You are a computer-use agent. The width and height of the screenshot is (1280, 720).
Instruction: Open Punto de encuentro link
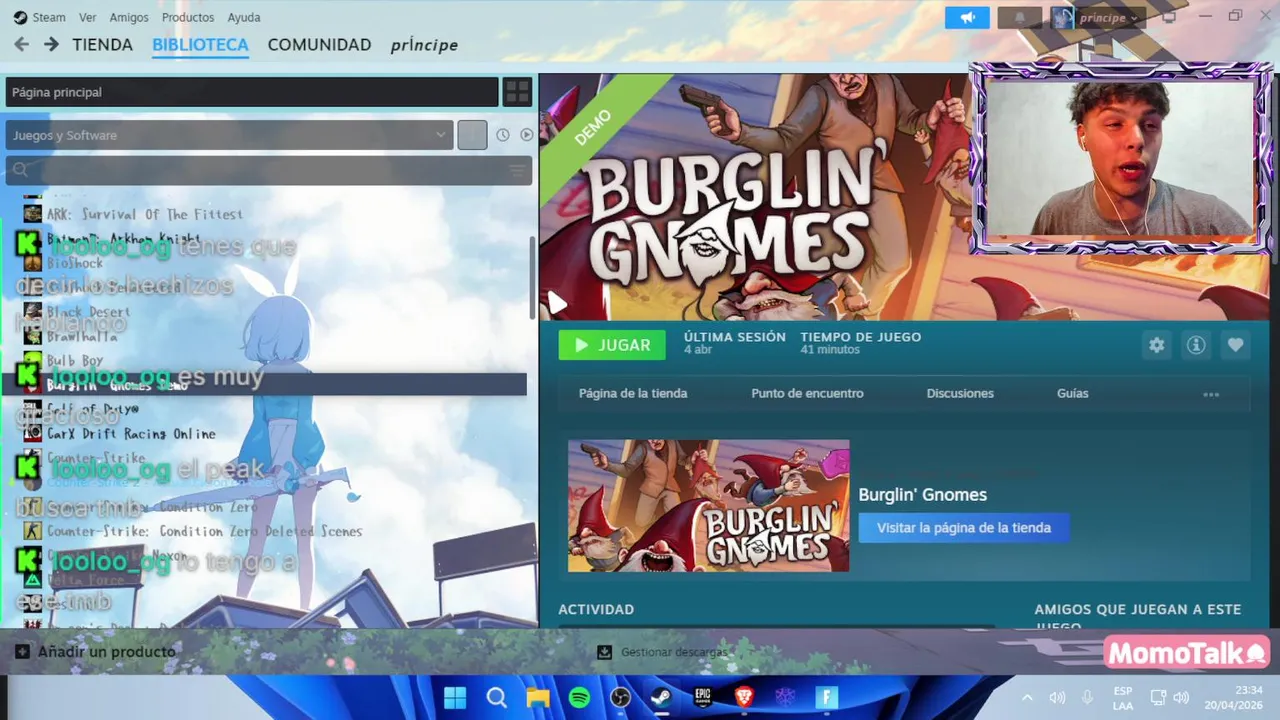[x=807, y=394]
